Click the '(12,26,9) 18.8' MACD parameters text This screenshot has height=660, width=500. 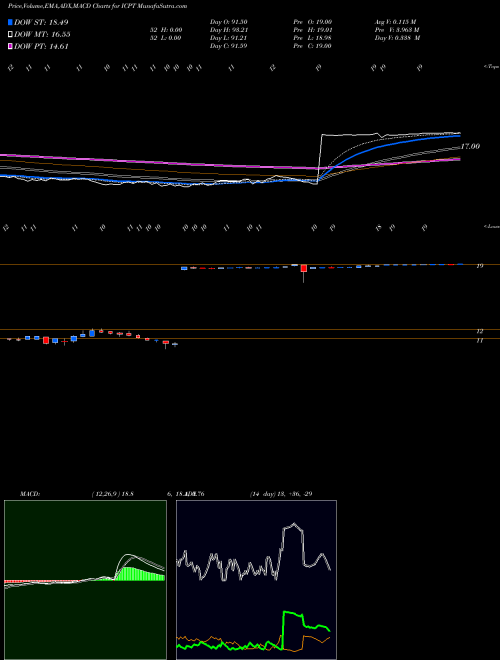[x=112, y=494]
